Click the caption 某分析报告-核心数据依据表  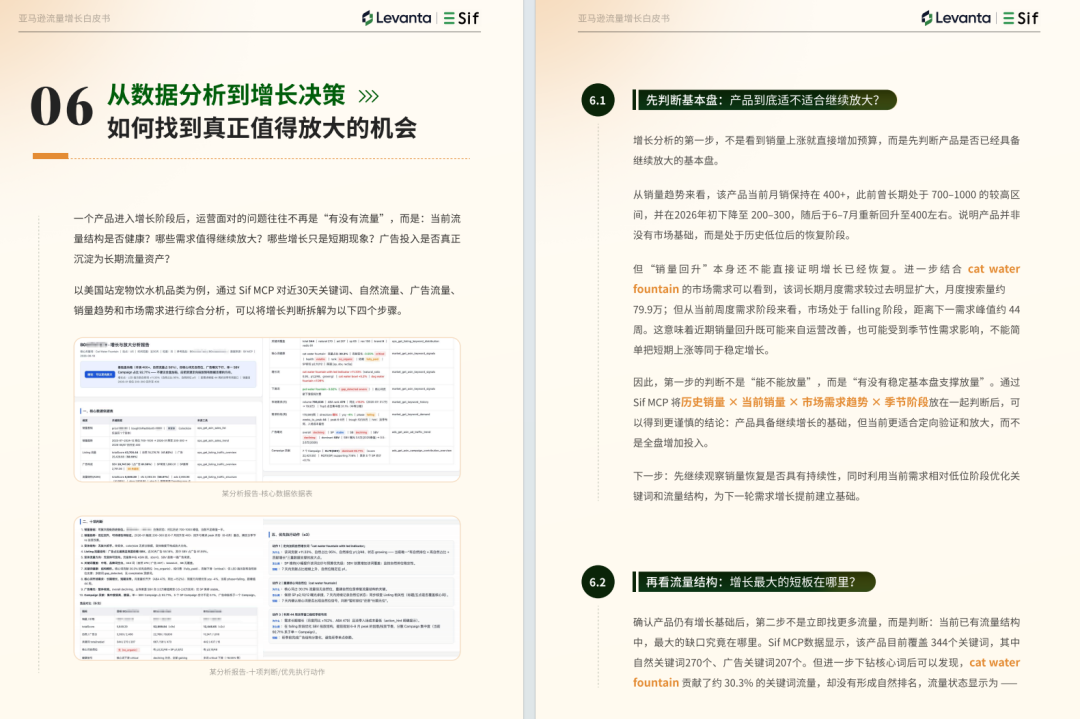click(267, 493)
